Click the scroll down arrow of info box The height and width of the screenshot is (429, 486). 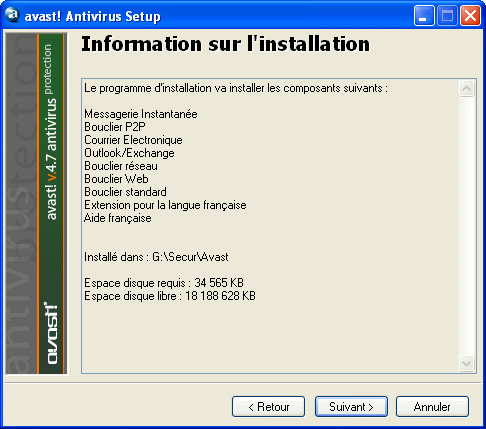(466, 363)
